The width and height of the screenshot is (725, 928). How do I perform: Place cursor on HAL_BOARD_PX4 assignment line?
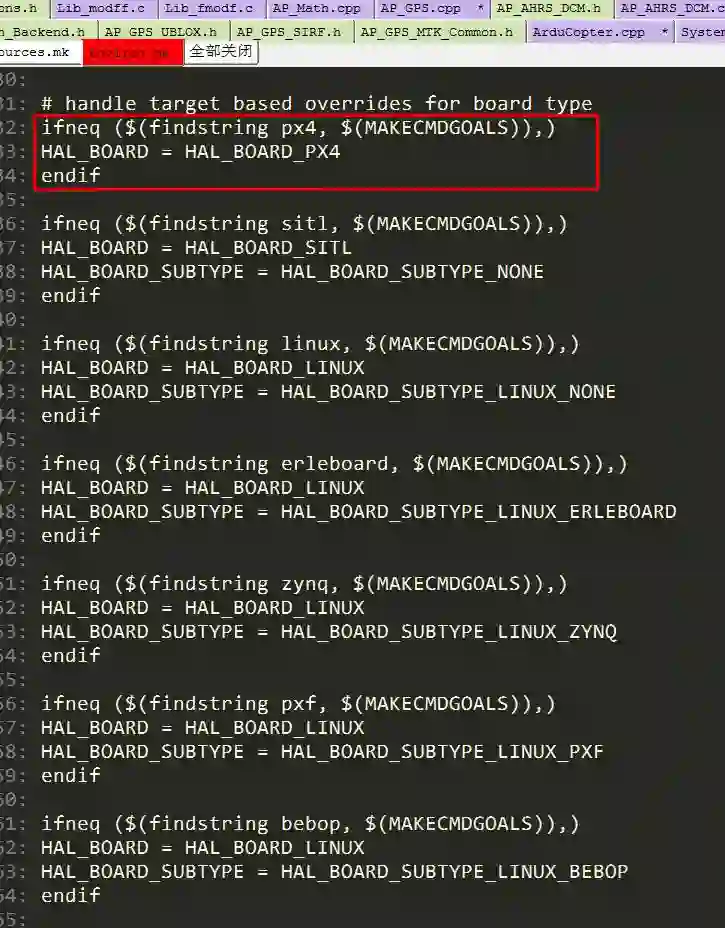click(190, 152)
